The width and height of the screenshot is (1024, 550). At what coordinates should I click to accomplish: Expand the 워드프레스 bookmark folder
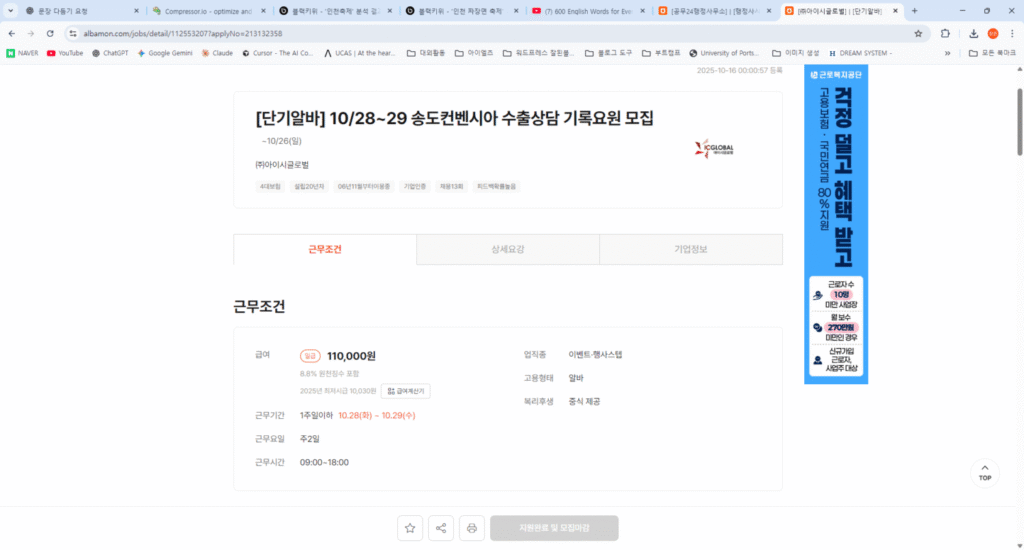pyautogui.click(x=538, y=53)
